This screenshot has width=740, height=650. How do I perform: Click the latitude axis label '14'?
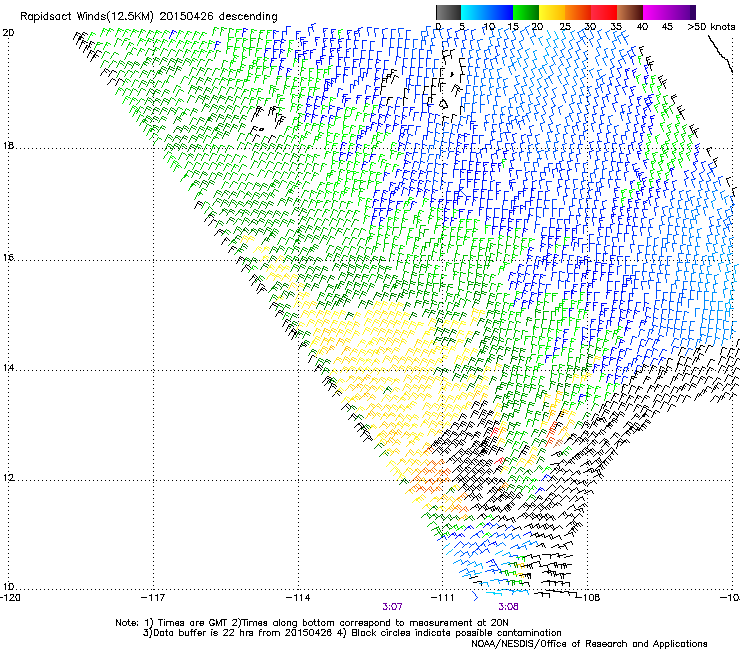[x=8, y=367]
